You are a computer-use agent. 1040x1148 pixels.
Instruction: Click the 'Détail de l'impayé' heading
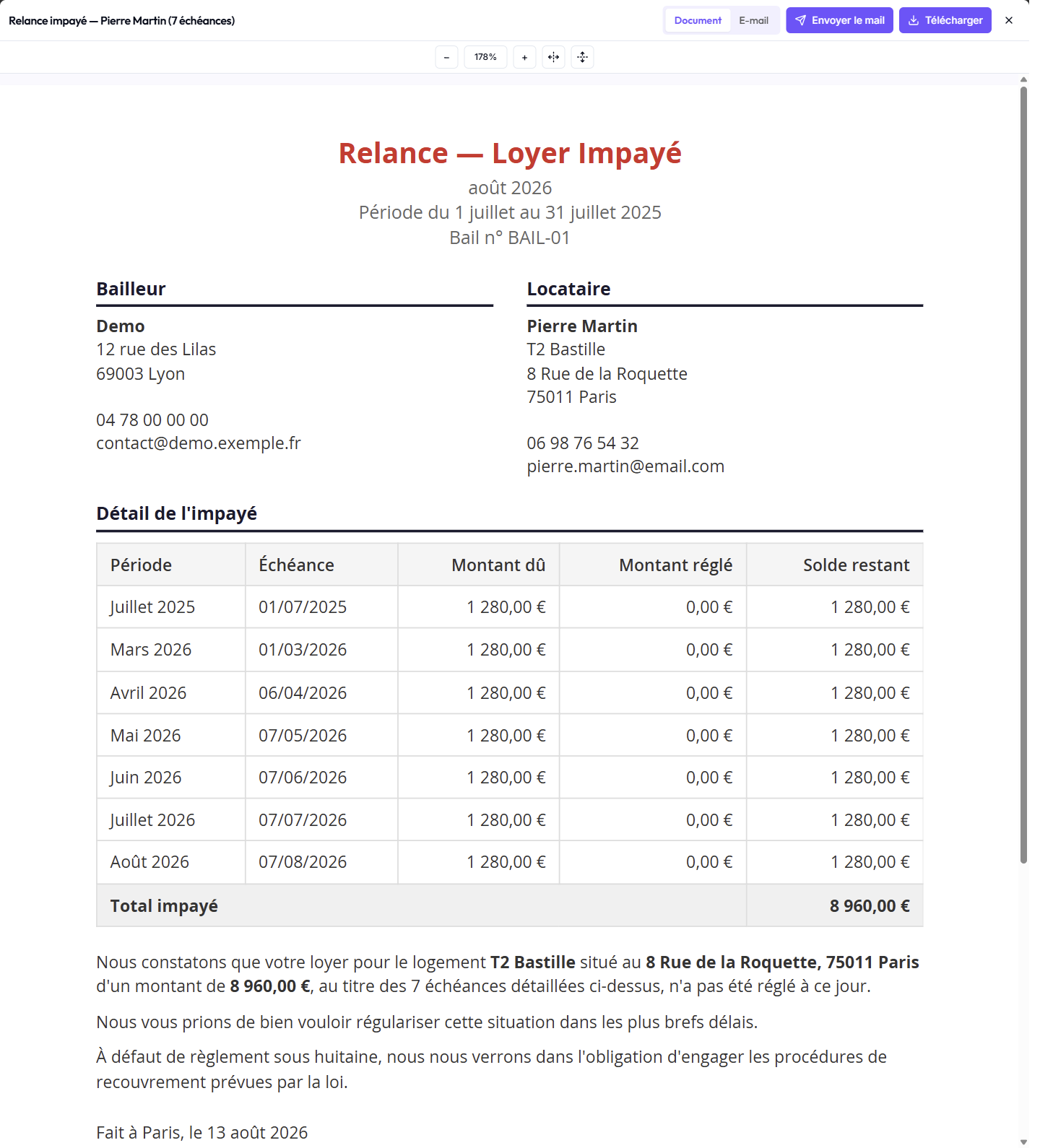coord(177,513)
